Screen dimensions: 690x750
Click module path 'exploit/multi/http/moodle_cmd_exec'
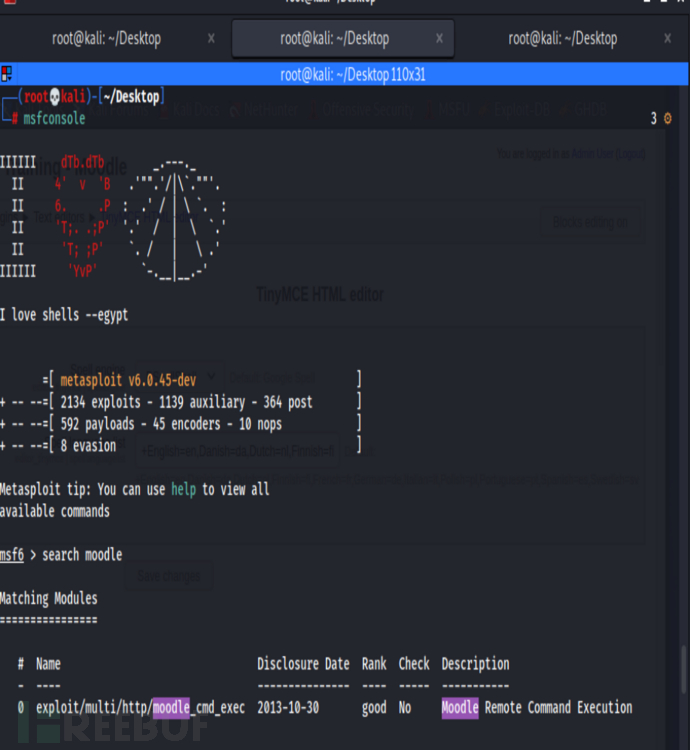(141, 707)
